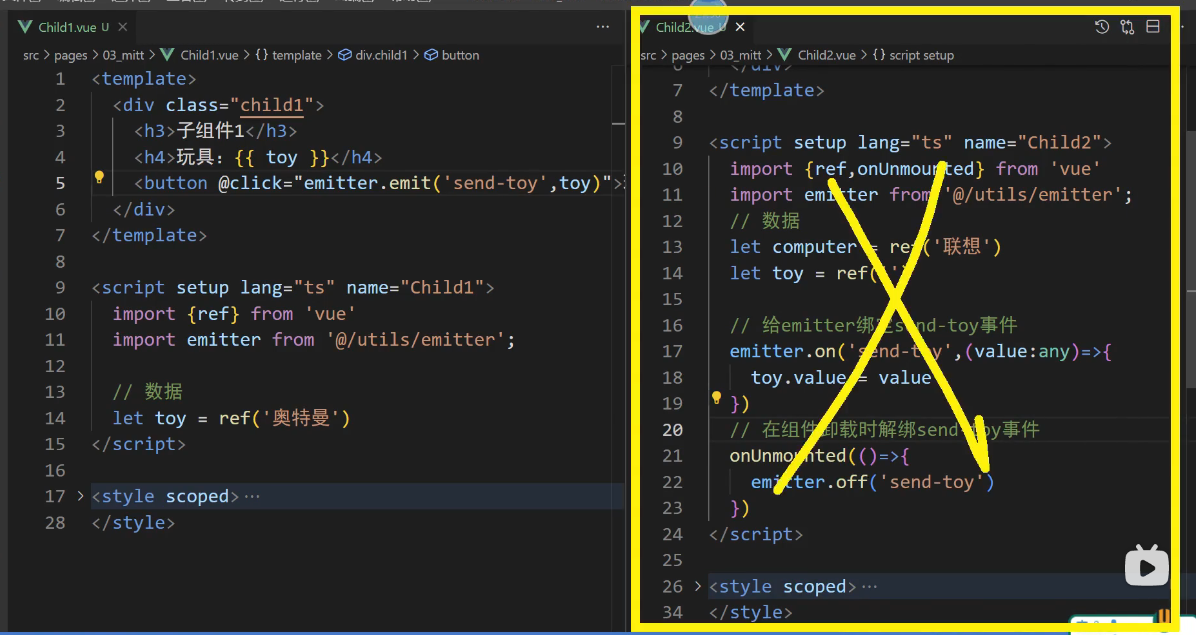Click the emitter.emit('send-toy',toy) handler text

click(x=453, y=183)
